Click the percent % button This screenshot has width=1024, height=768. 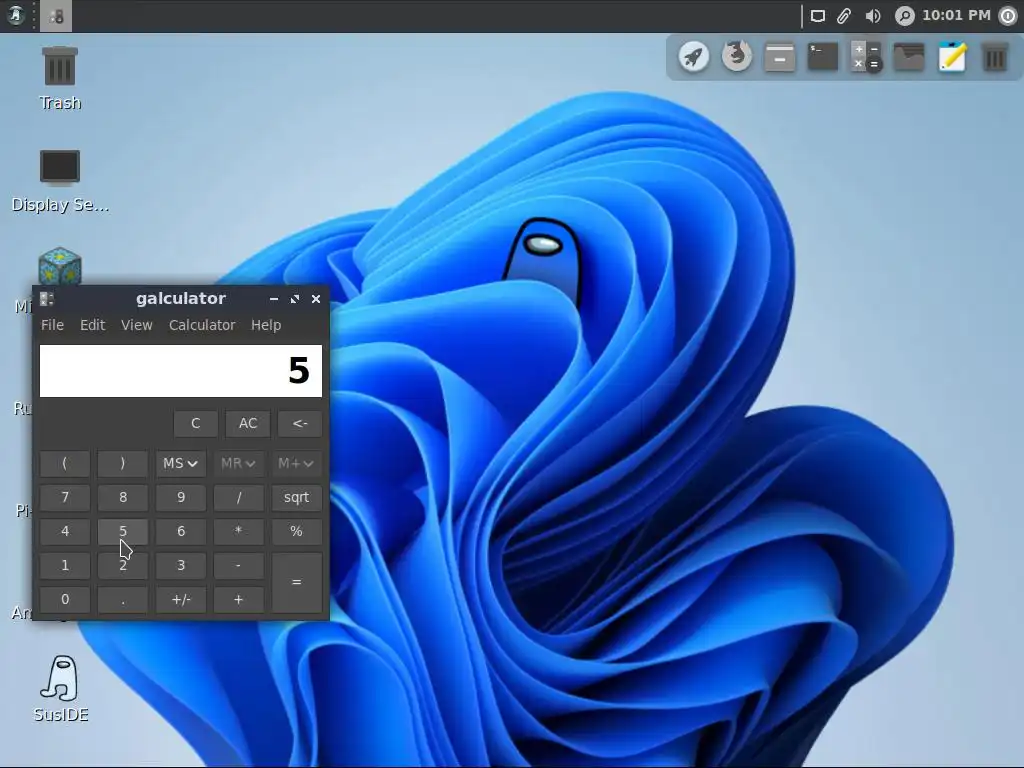coord(296,532)
